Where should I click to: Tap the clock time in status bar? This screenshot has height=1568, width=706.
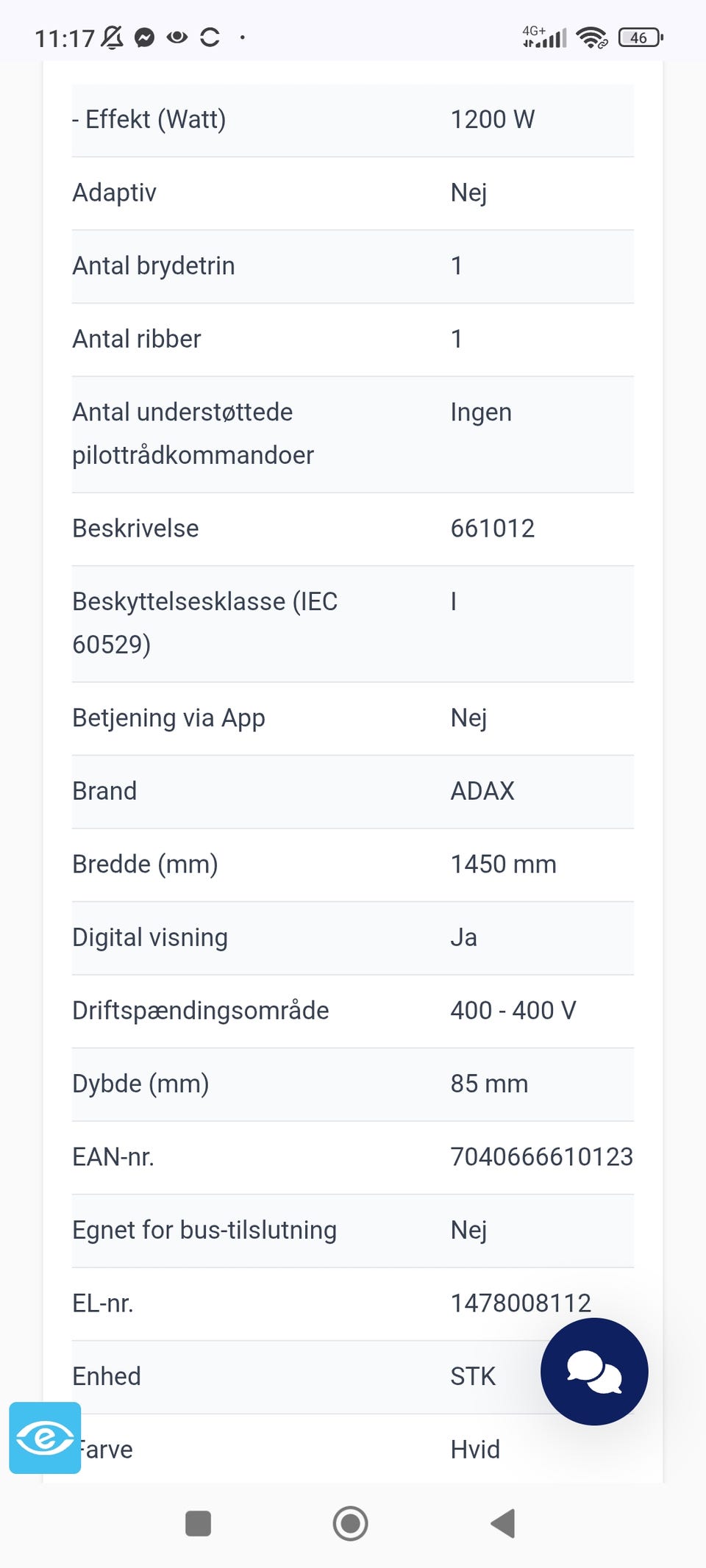tap(65, 38)
